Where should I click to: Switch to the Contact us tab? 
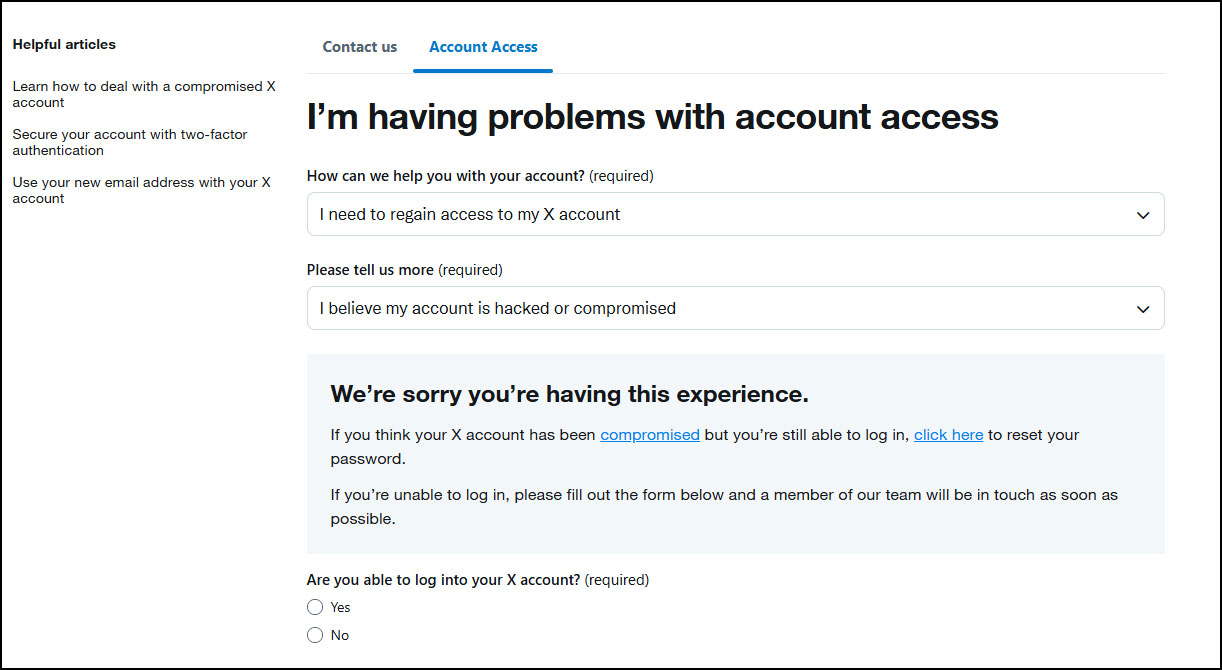pyautogui.click(x=359, y=47)
